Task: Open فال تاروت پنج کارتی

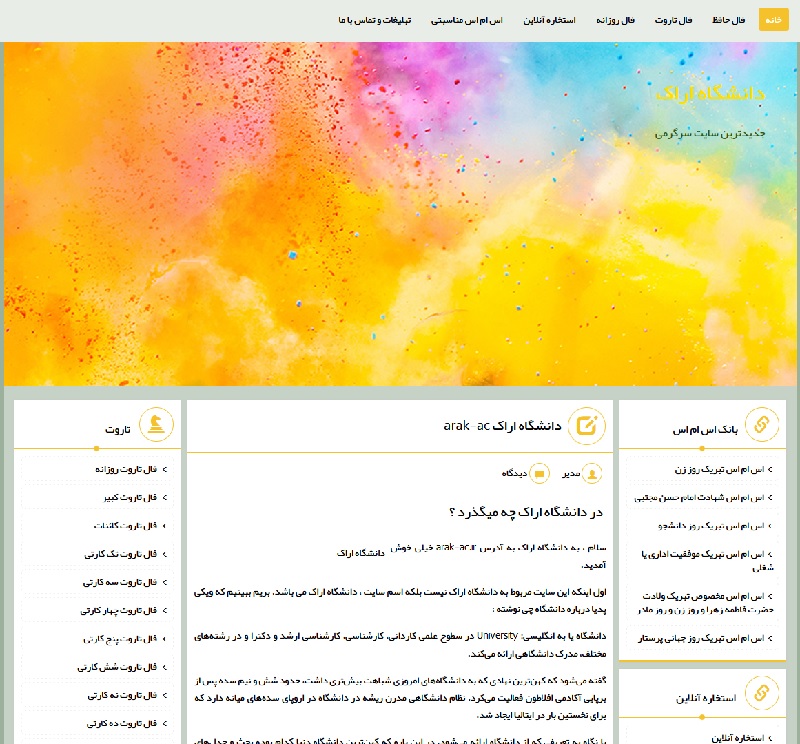Action: pyautogui.click(x=120, y=639)
